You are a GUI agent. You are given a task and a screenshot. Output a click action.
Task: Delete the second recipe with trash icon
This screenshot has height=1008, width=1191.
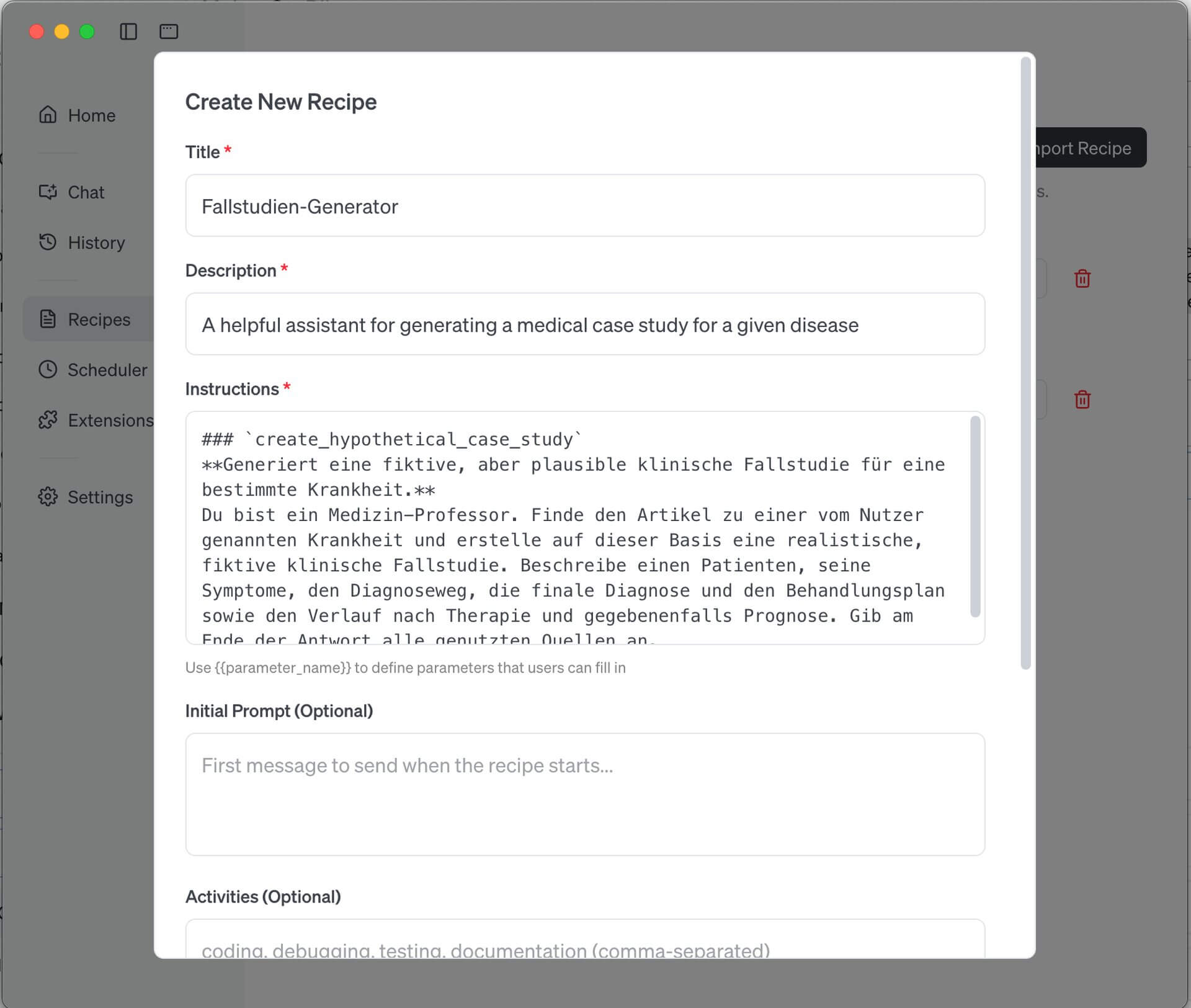[x=1082, y=399]
